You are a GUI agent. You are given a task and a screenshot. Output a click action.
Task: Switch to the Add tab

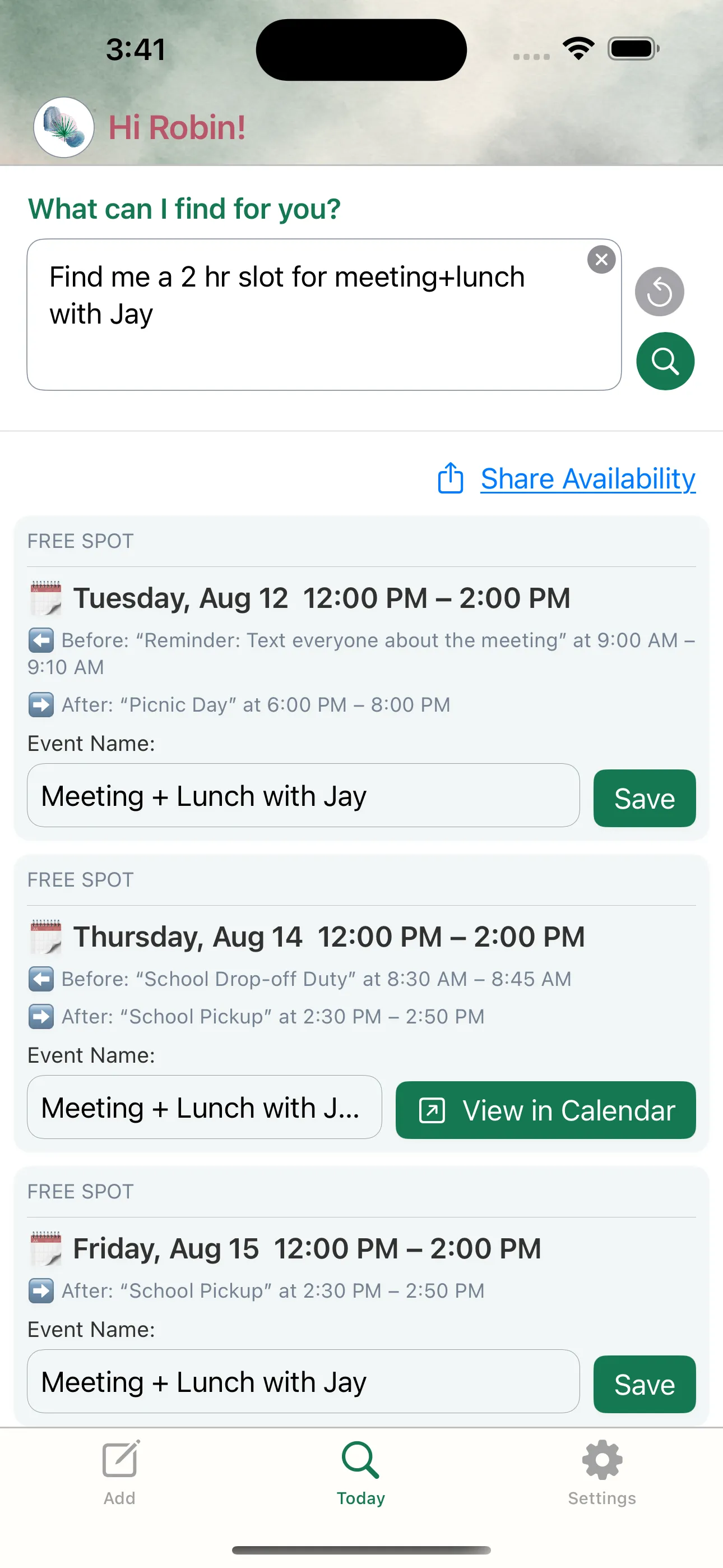click(120, 1472)
